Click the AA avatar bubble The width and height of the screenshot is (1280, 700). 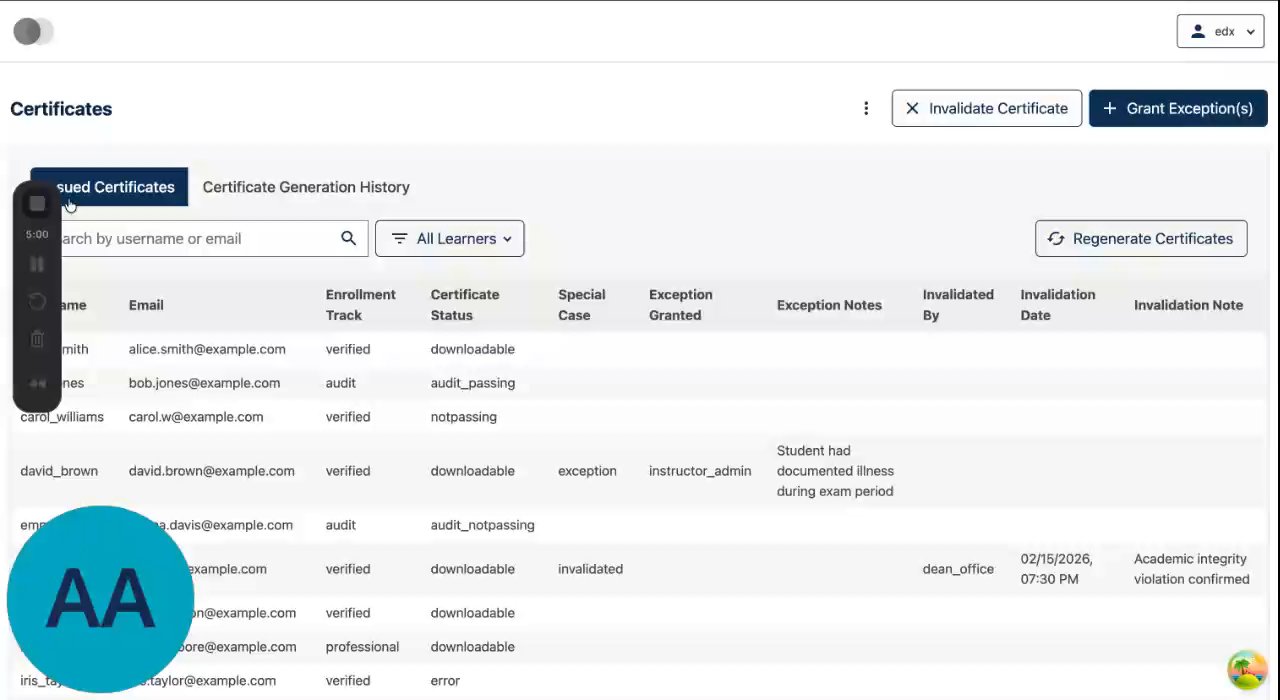(x=100, y=599)
